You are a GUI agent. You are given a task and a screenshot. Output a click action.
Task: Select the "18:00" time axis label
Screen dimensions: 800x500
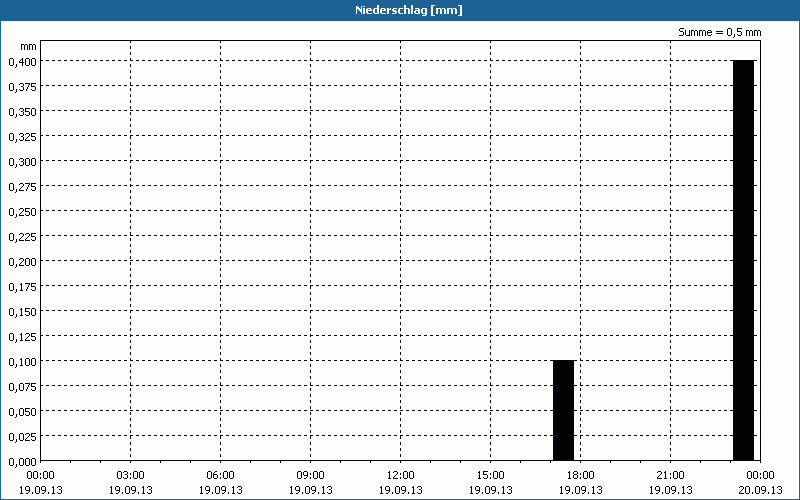[x=581, y=475]
